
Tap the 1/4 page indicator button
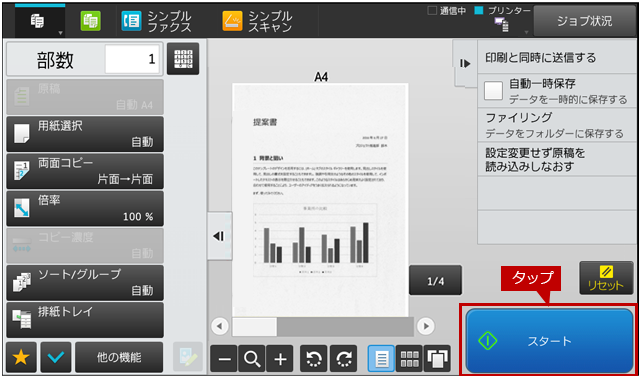click(x=436, y=280)
